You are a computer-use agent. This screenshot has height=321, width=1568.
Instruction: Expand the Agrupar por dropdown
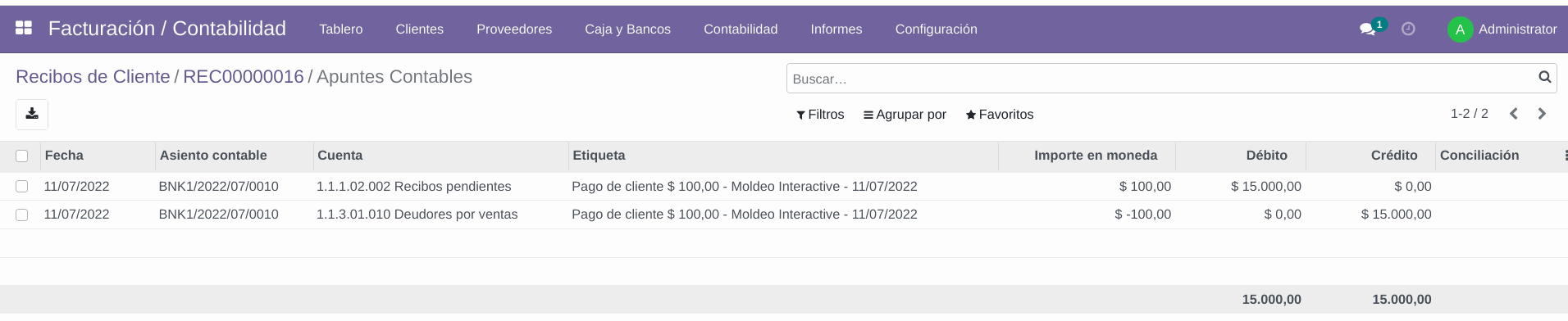[x=905, y=115]
